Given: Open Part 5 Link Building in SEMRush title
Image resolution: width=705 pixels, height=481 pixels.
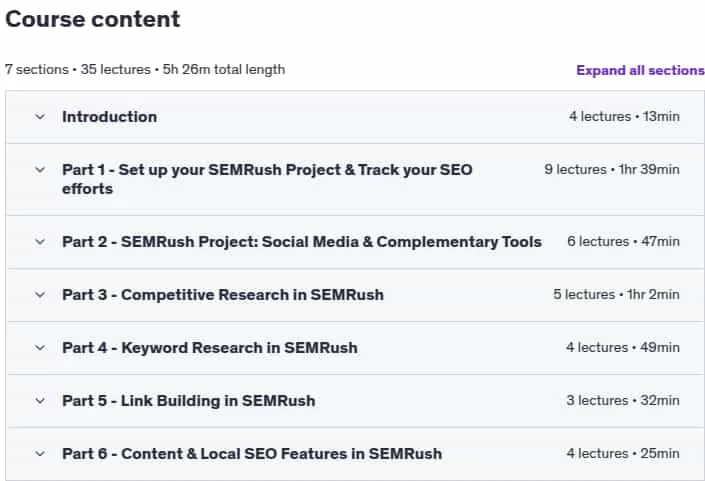Looking at the screenshot, I should [x=188, y=401].
